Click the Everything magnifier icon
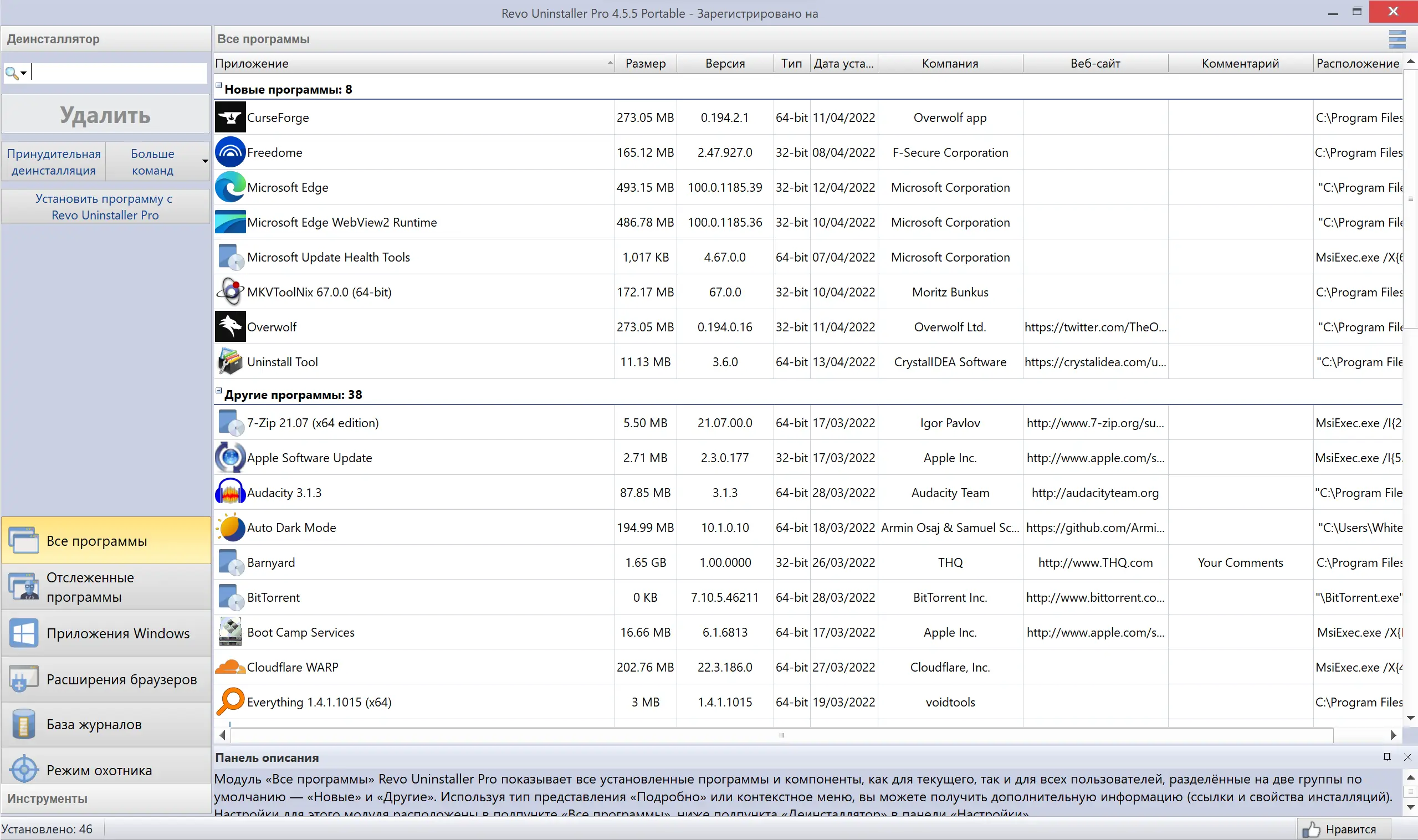Image resolution: width=1418 pixels, height=840 pixels. tap(230, 702)
